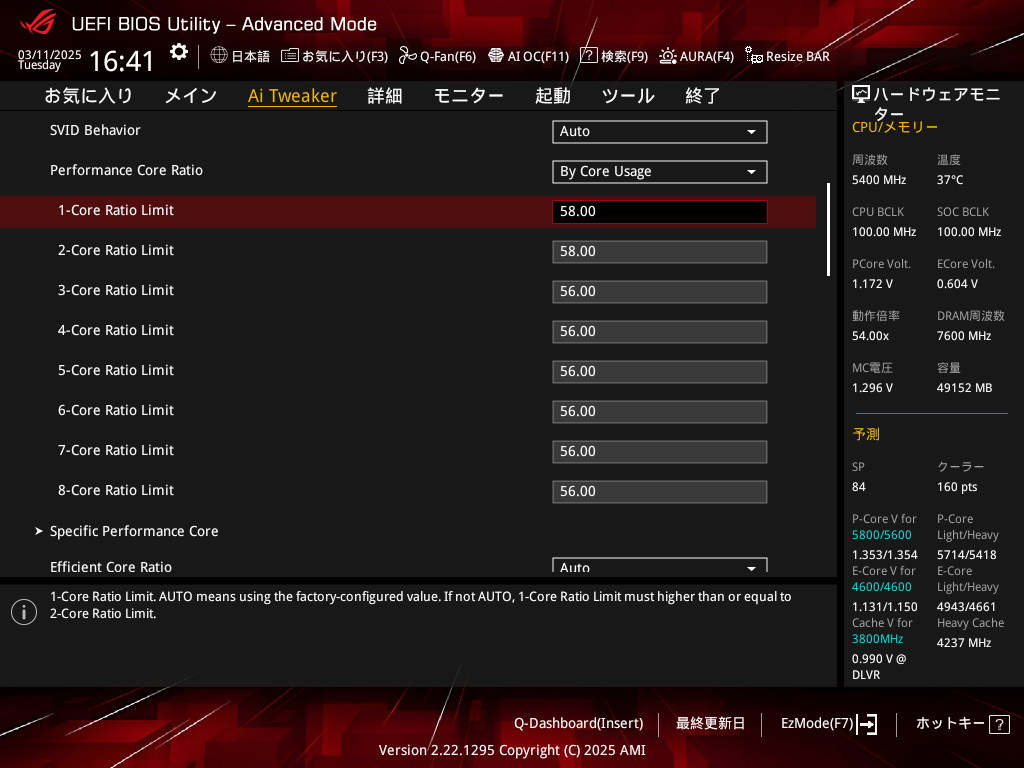Open the Performance Core Ratio dropdown
The height and width of the screenshot is (768, 1024).
pos(660,171)
